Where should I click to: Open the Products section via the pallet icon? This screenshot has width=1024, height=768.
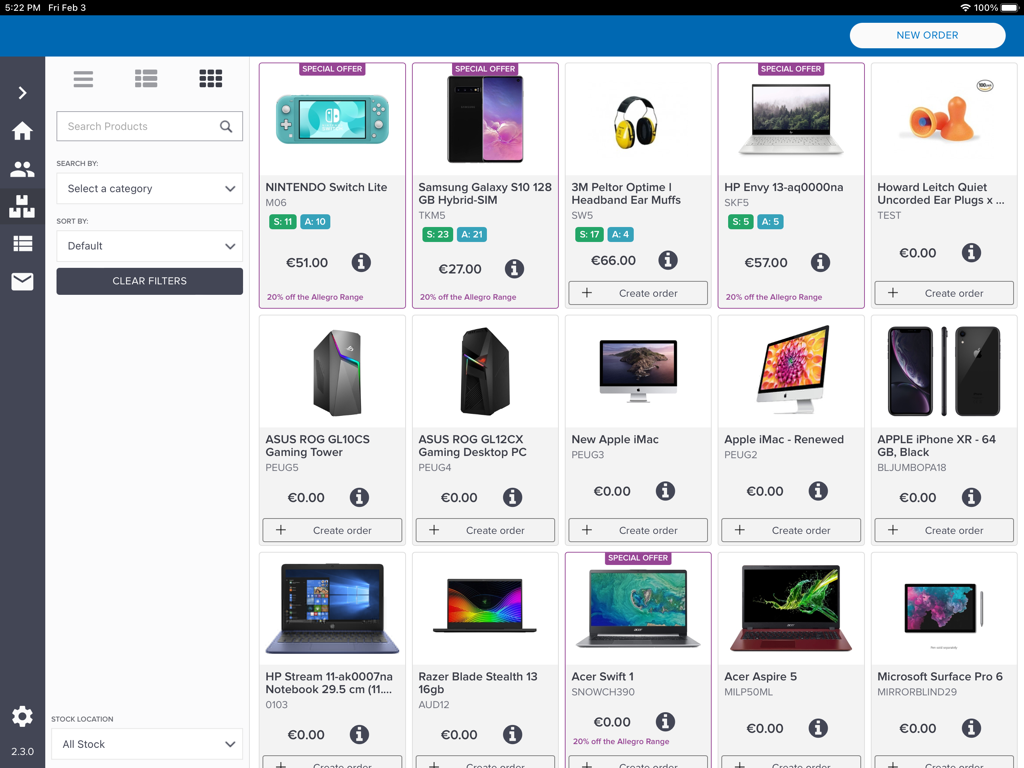(x=22, y=206)
